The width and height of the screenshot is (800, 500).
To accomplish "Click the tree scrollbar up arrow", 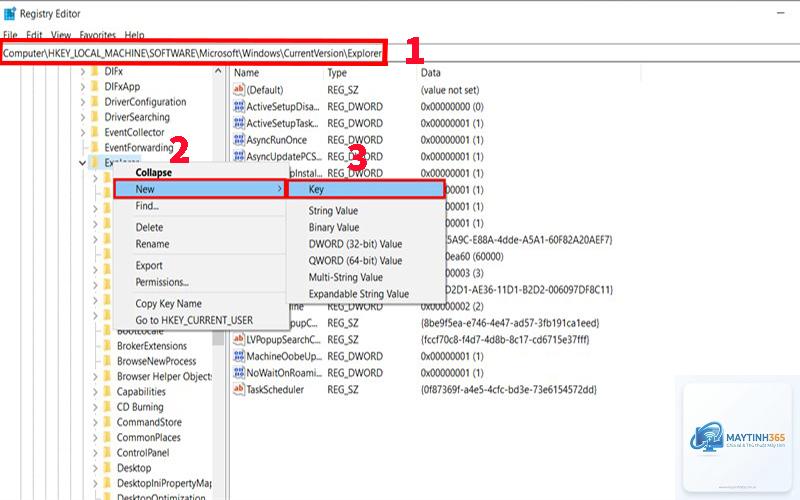I will [x=218, y=71].
